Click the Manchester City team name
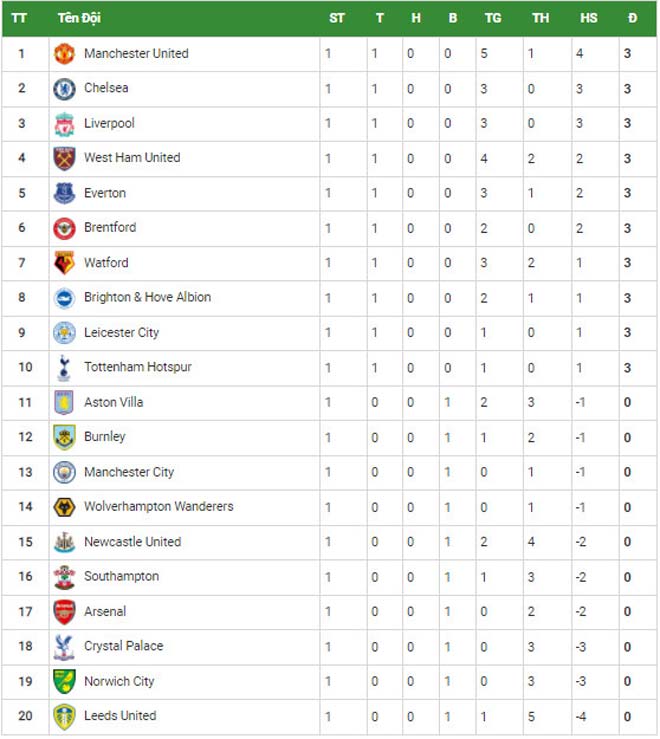Viewport: 660px width, 739px height. tap(129, 472)
